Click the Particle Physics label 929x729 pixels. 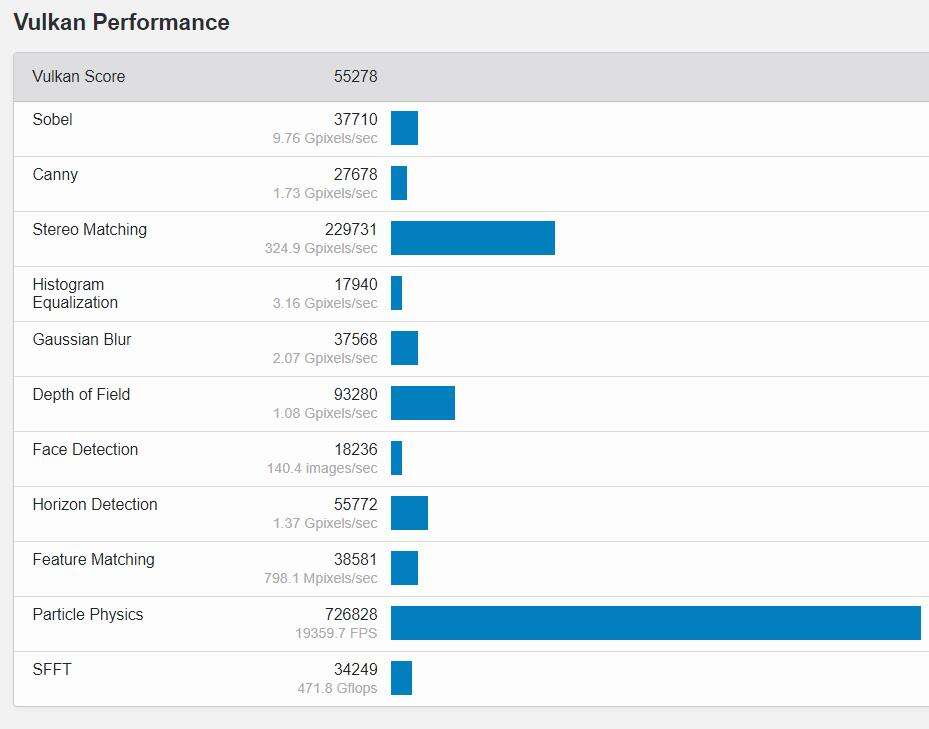click(x=87, y=615)
